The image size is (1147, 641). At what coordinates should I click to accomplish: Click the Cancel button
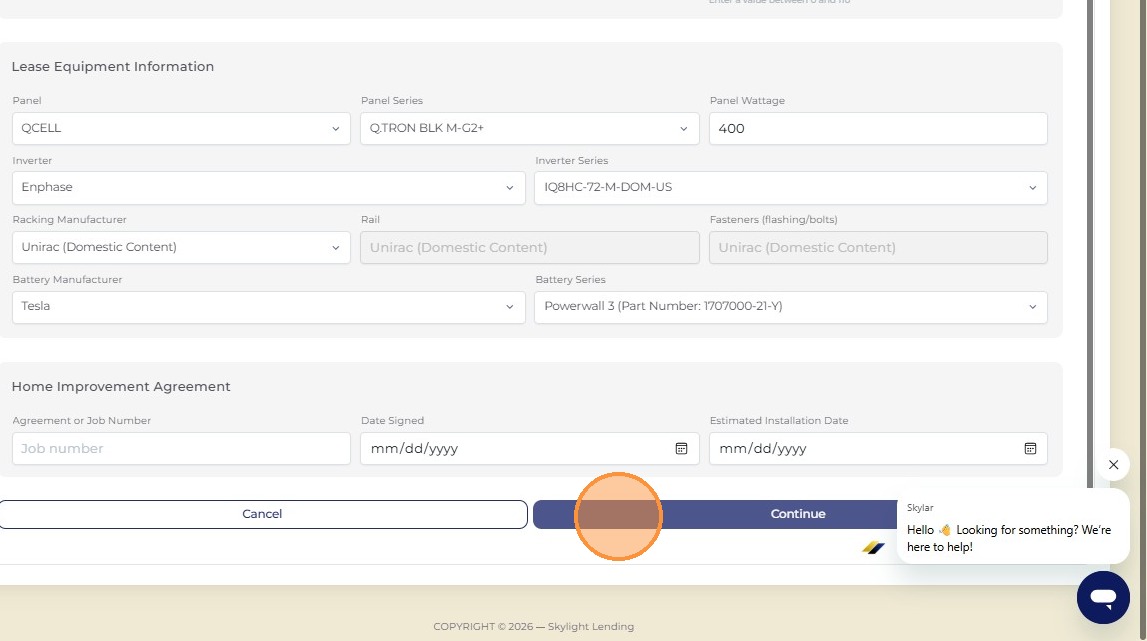tap(263, 514)
